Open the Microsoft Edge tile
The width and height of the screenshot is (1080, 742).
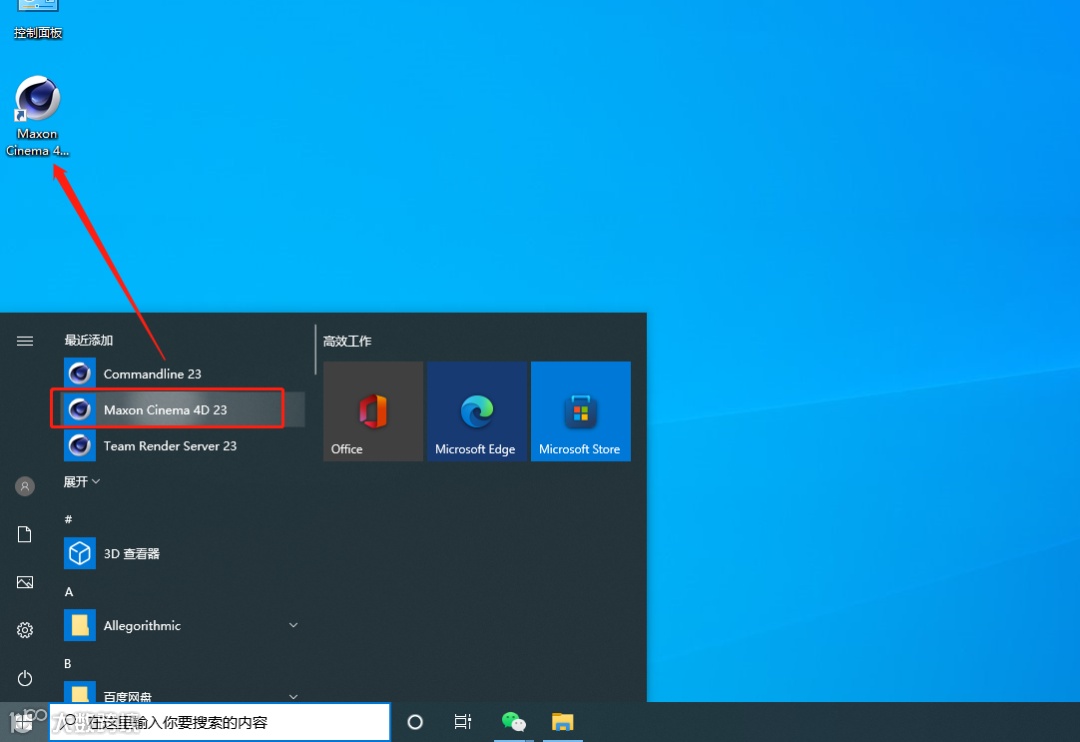click(x=477, y=411)
